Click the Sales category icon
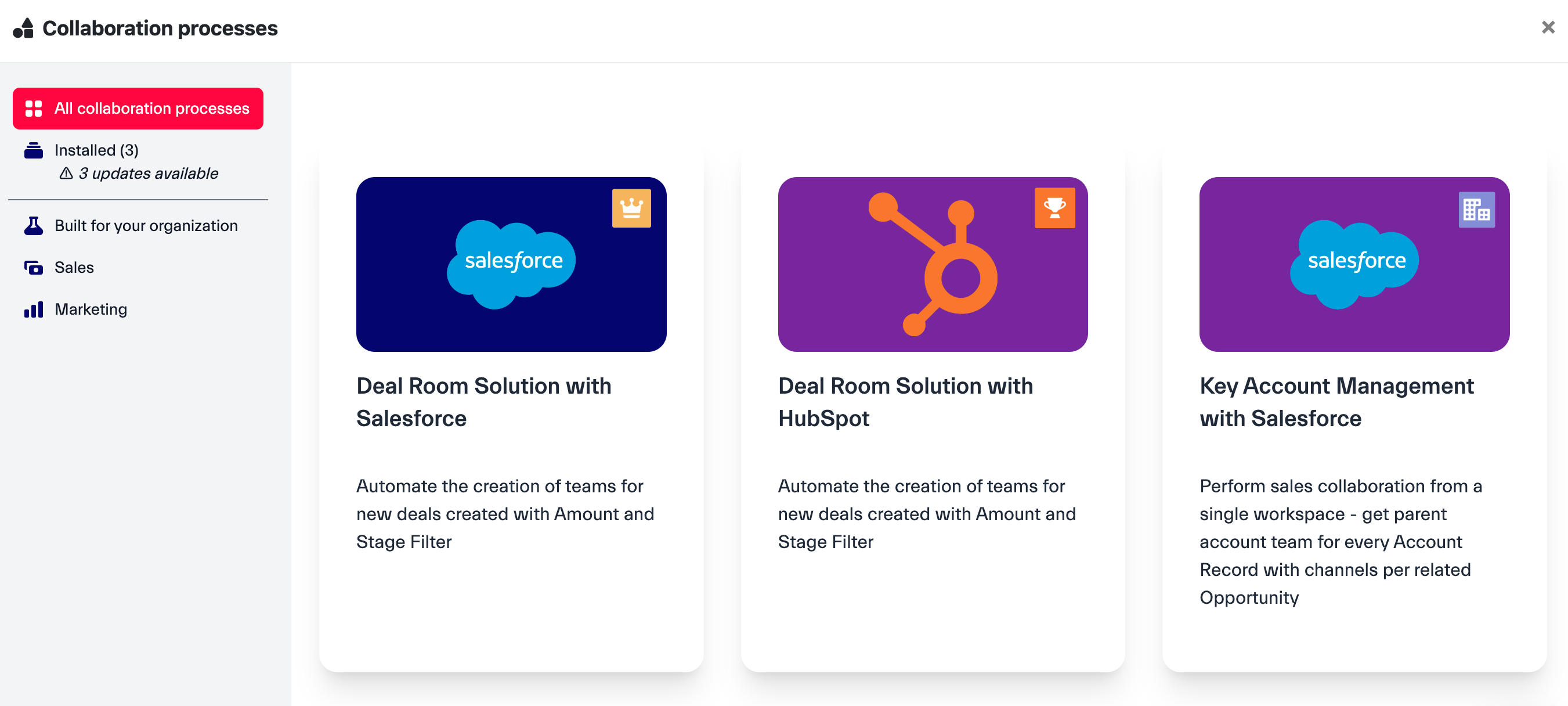Viewport: 1568px width, 706px height. click(x=34, y=268)
